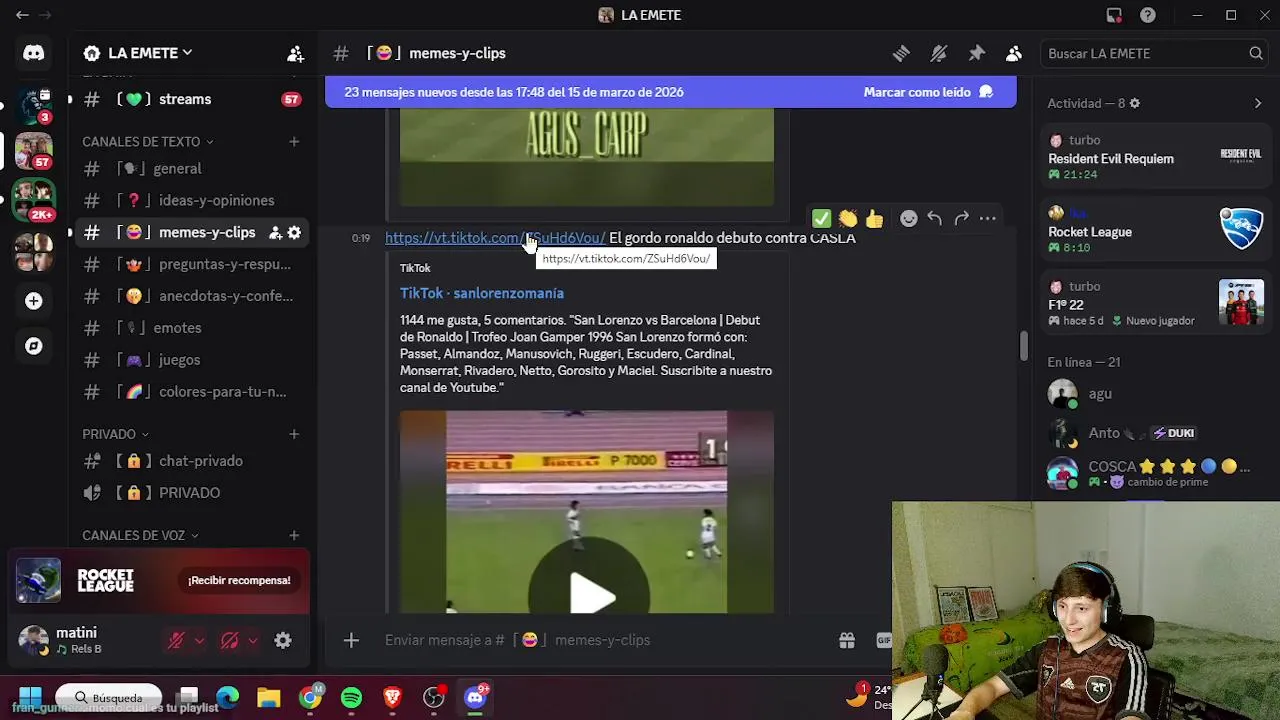
Task: Open pinned messages pin icon
Action: pos(977,53)
